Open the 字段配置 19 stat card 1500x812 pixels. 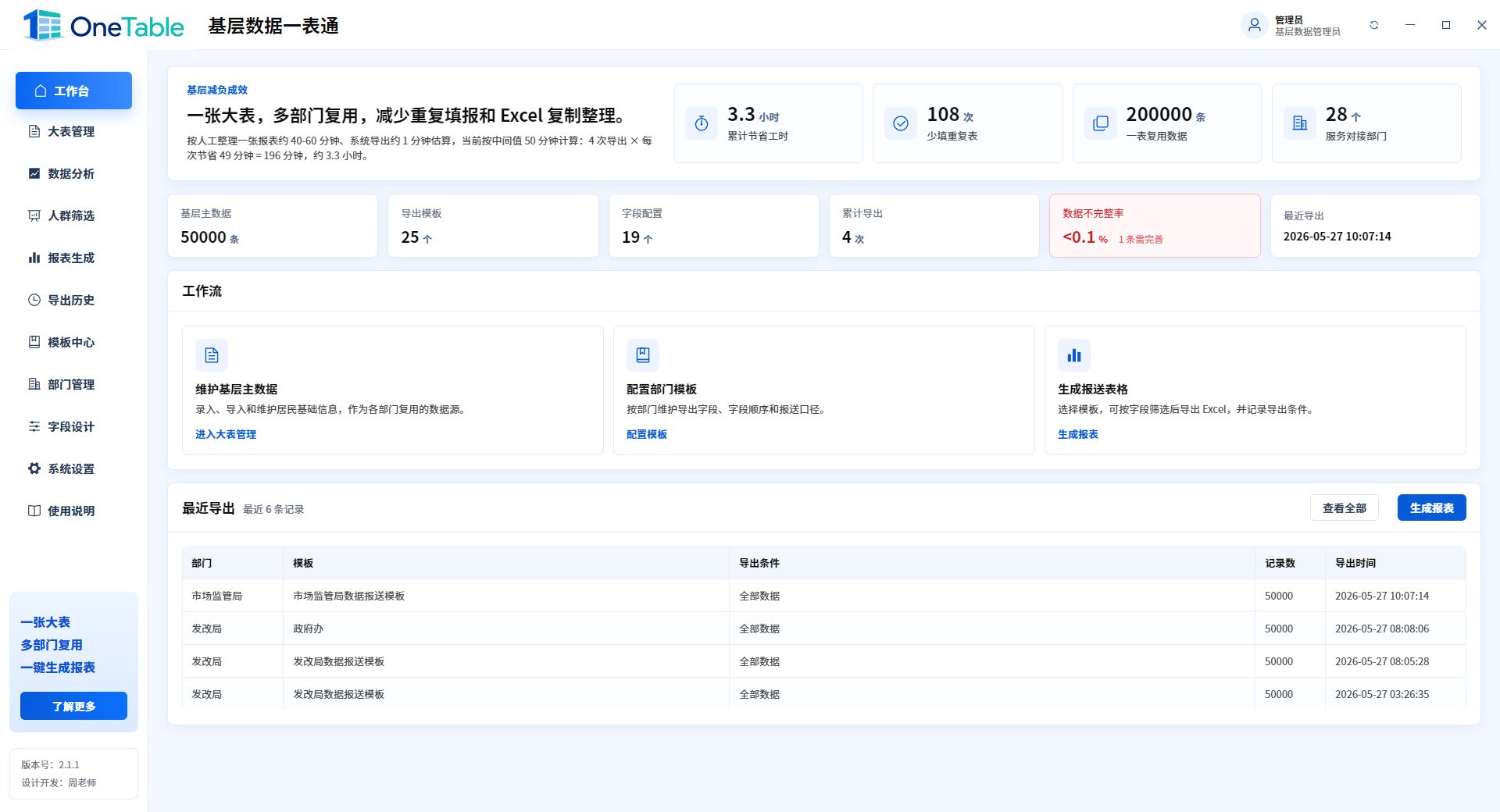tap(714, 226)
